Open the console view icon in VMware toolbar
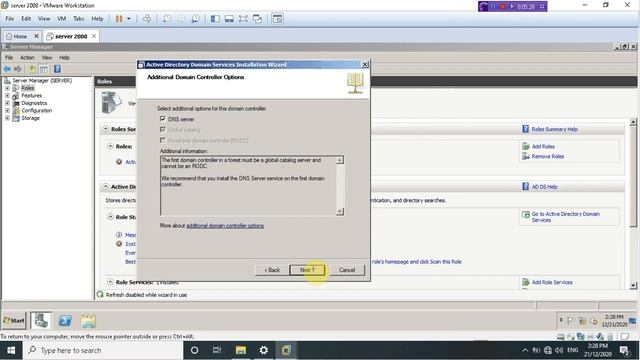This screenshot has height=360, width=640. point(277,19)
